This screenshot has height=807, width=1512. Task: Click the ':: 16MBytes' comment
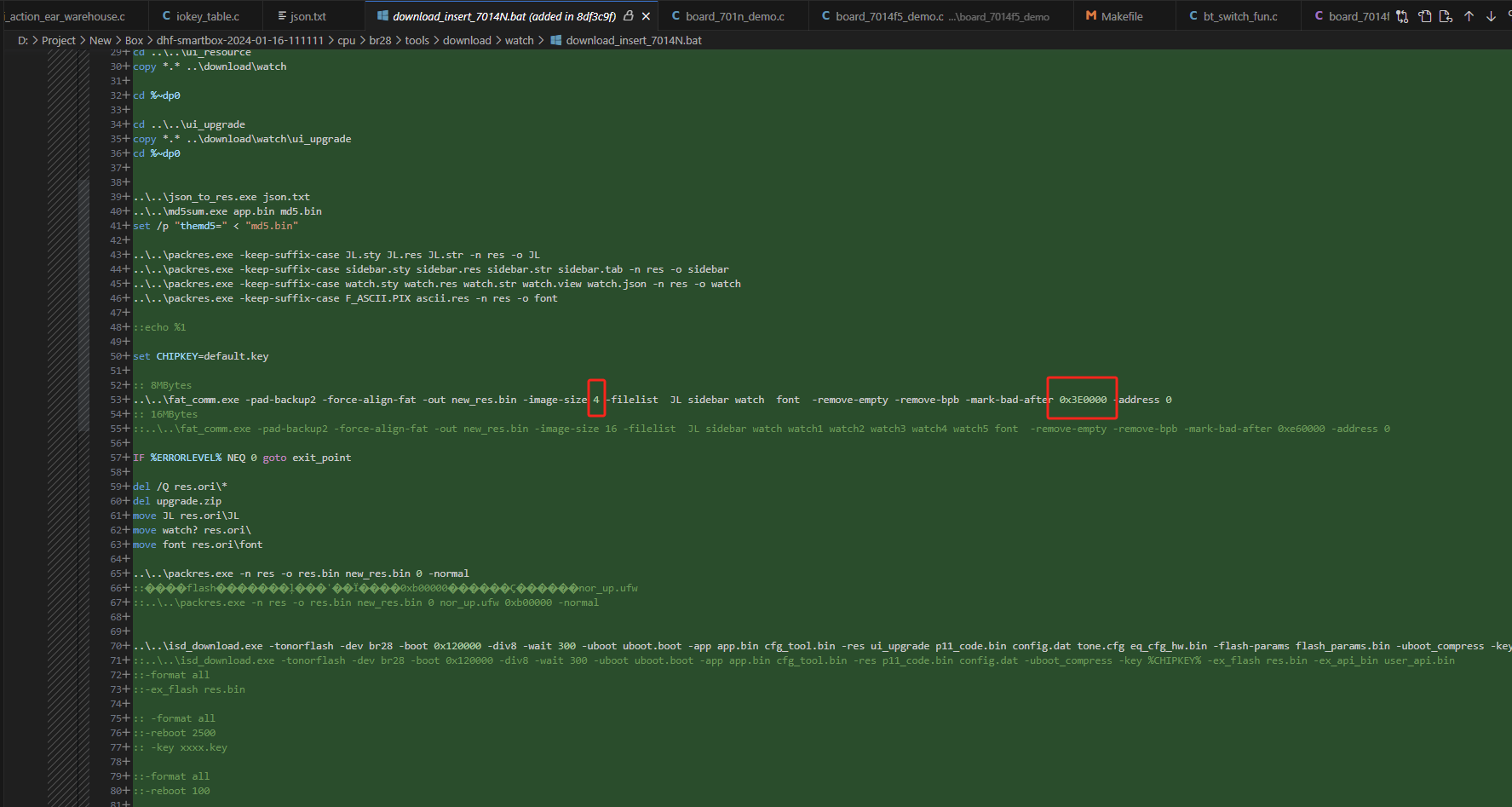coord(165,414)
